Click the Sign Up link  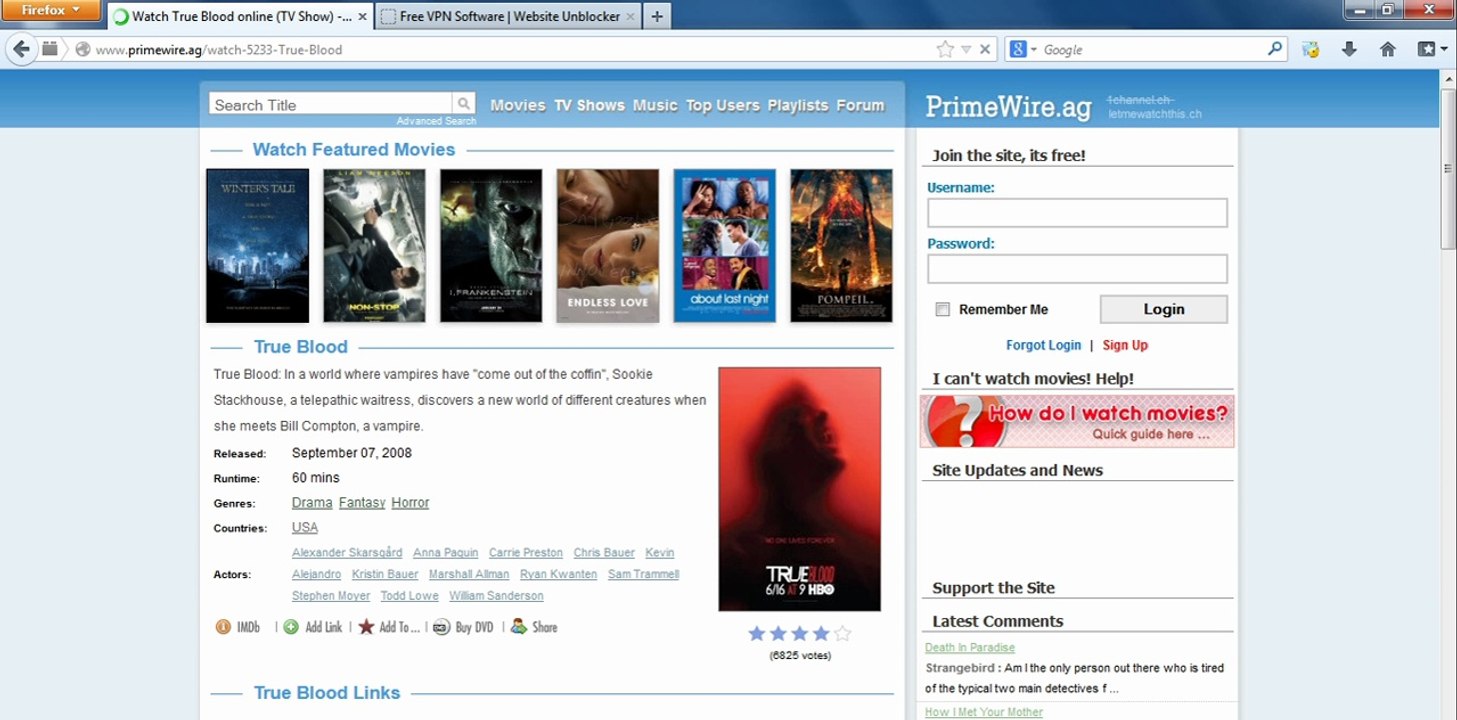point(1125,345)
